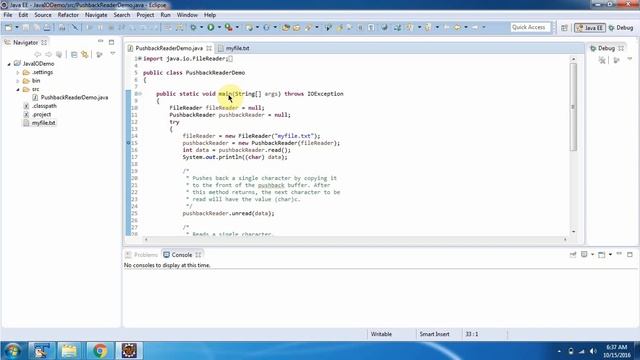Minimize the Navigator panel
Screen dimensions: 640x360
click(x=100, y=42)
